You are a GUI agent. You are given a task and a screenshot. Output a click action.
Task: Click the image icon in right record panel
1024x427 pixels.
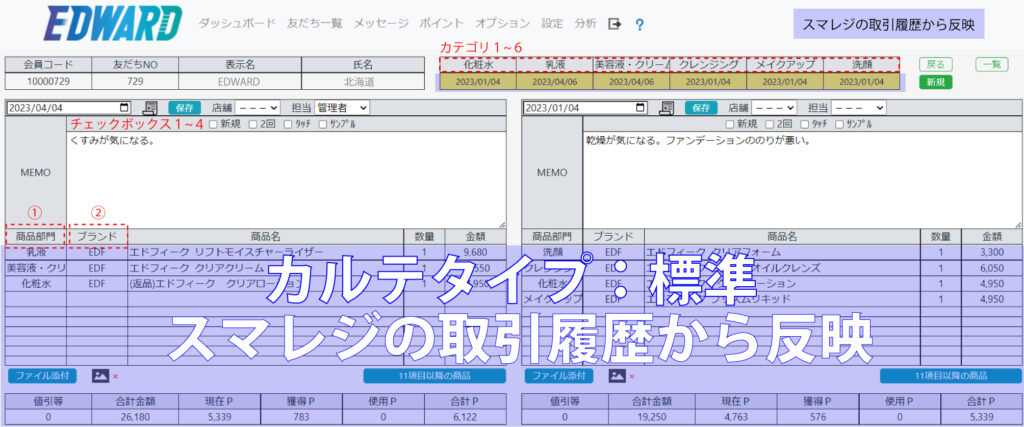coord(617,376)
